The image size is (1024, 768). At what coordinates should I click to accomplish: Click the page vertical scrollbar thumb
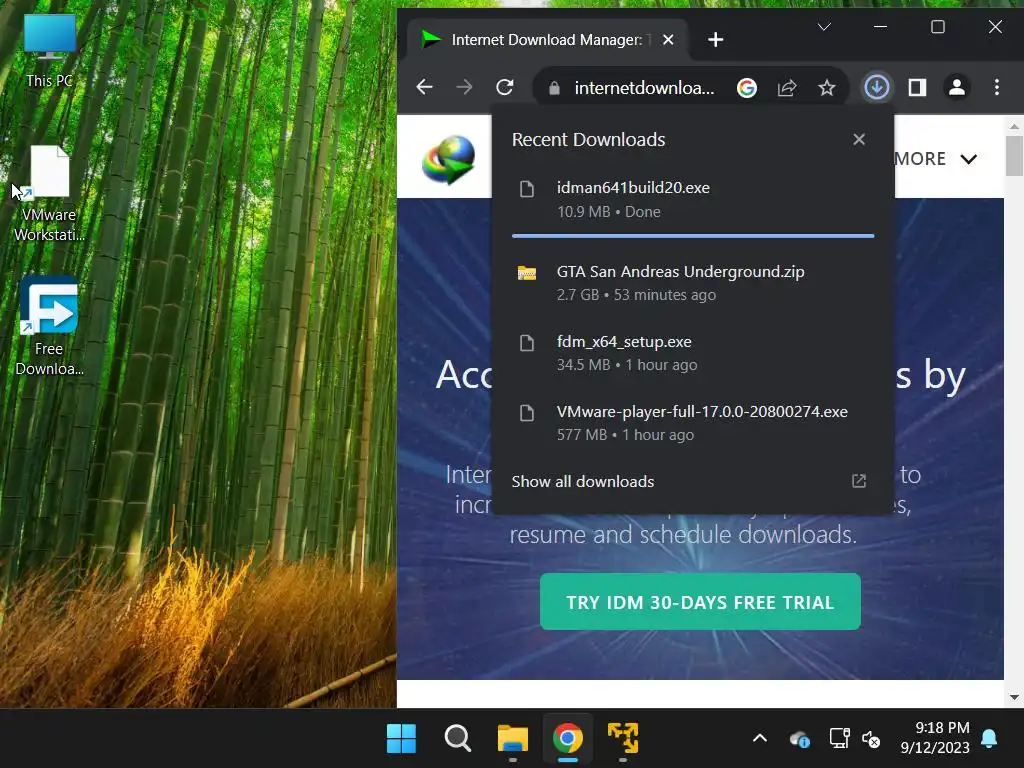[1014, 155]
